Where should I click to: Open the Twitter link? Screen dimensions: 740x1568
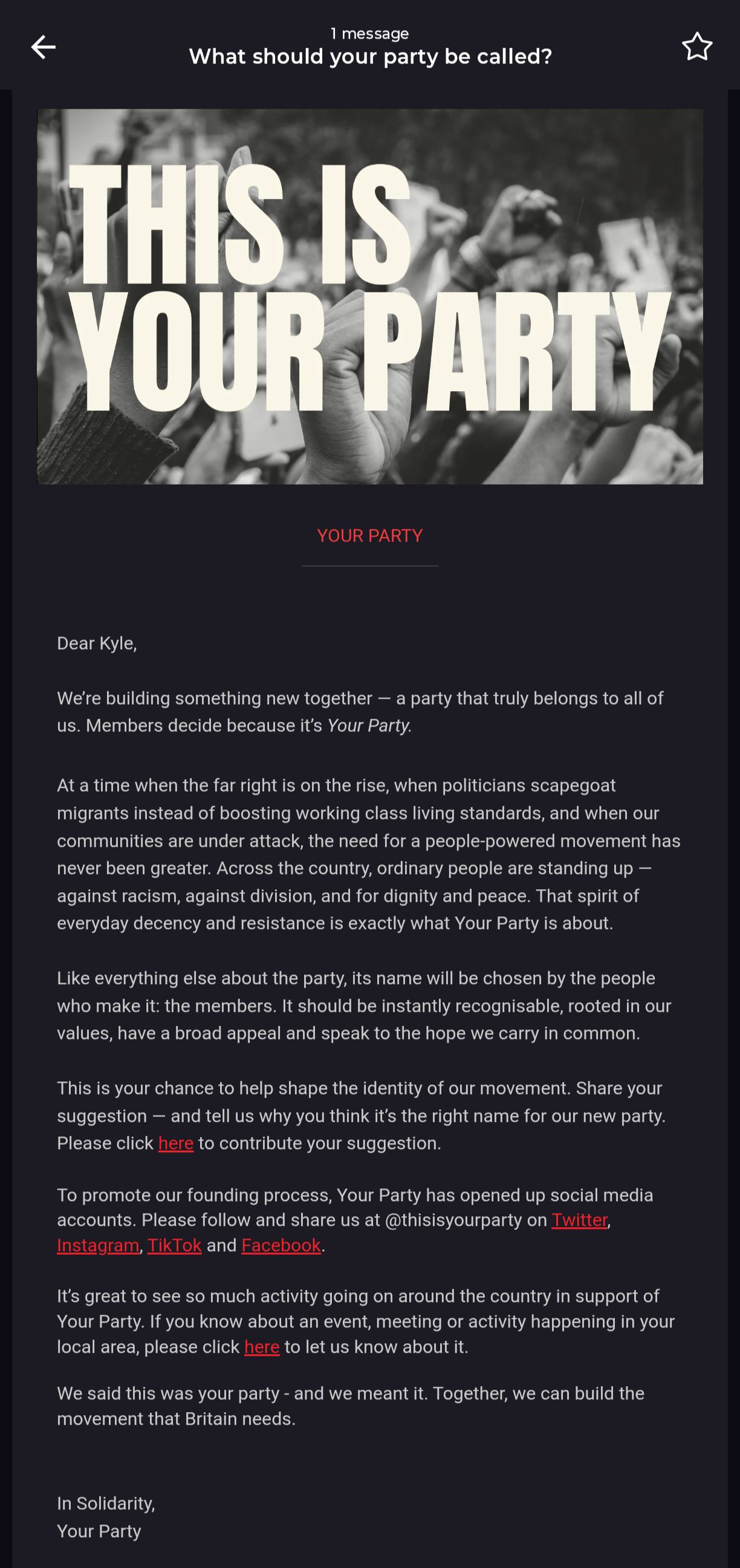(579, 1220)
